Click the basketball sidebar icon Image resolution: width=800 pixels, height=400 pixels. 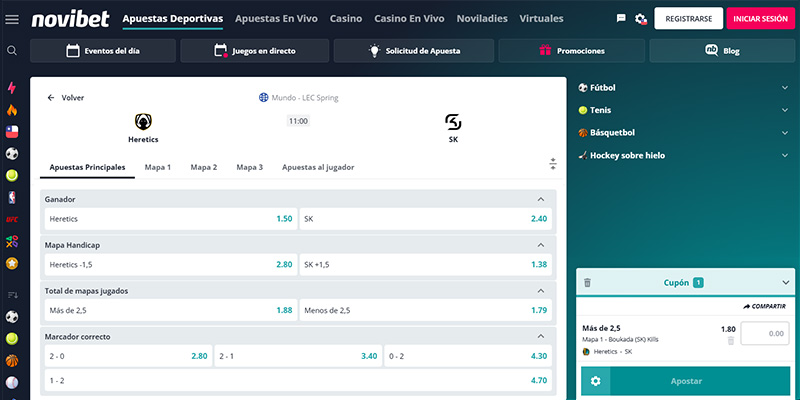click(x=12, y=361)
